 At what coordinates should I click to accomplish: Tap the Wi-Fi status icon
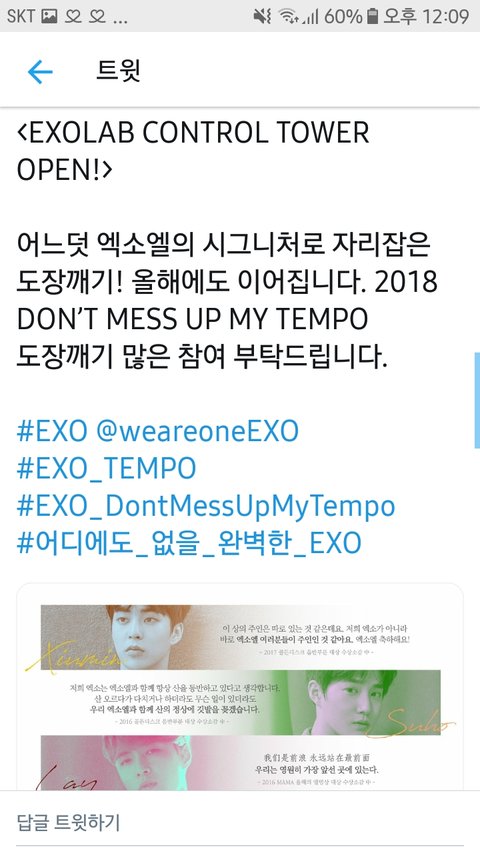pyautogui.click(x=289, y=17)
